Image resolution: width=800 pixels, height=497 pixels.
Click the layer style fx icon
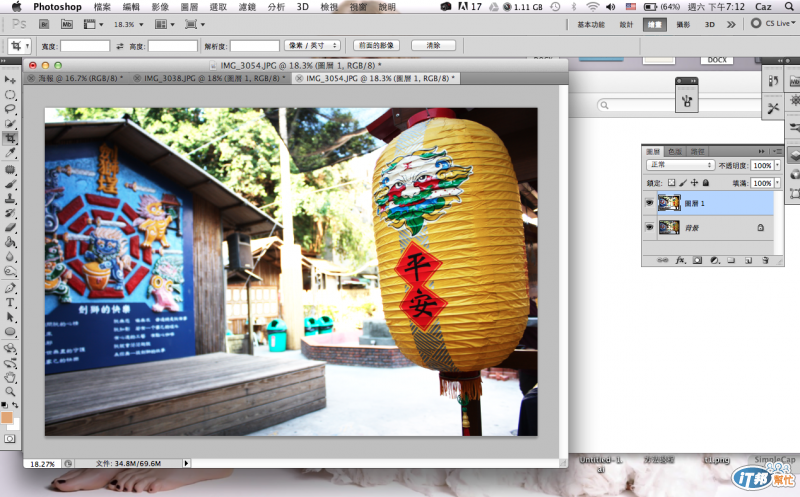pyautogui.click(x=680, y=260)
